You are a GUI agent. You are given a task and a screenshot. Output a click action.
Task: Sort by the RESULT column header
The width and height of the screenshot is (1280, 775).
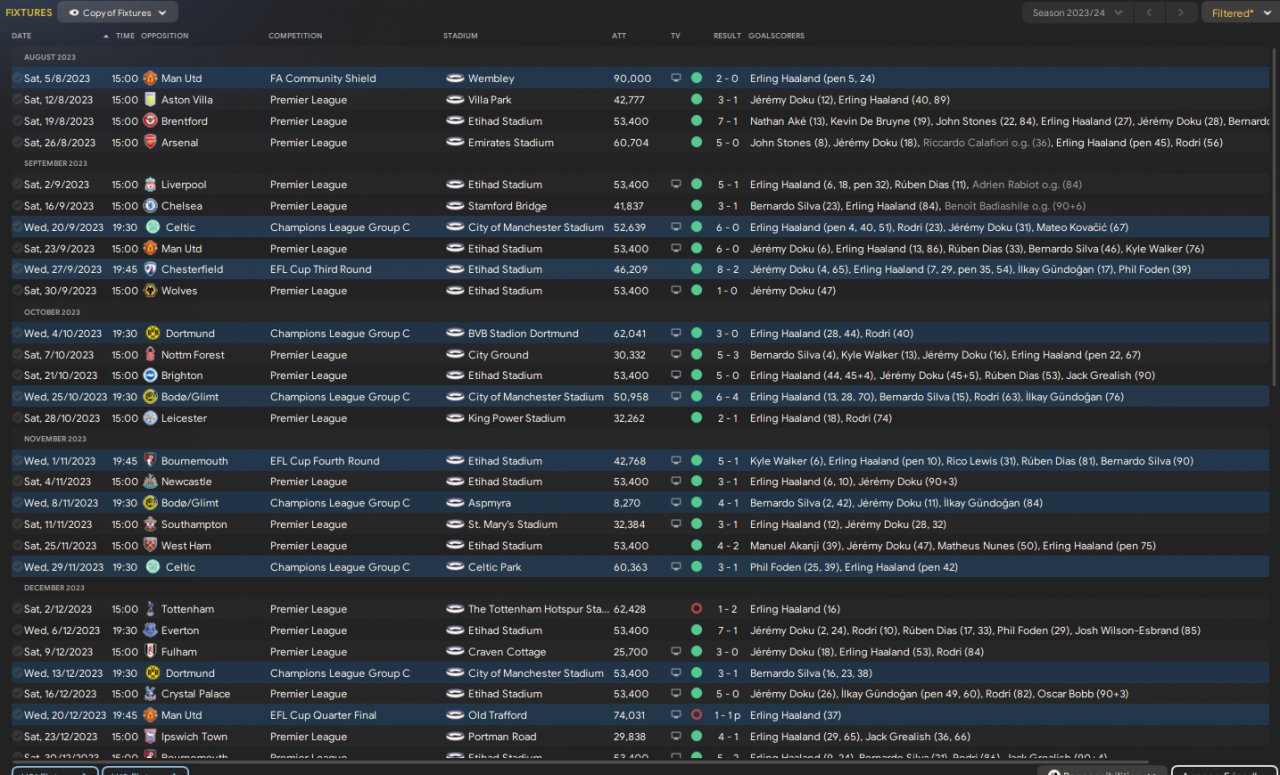[727, 36]
